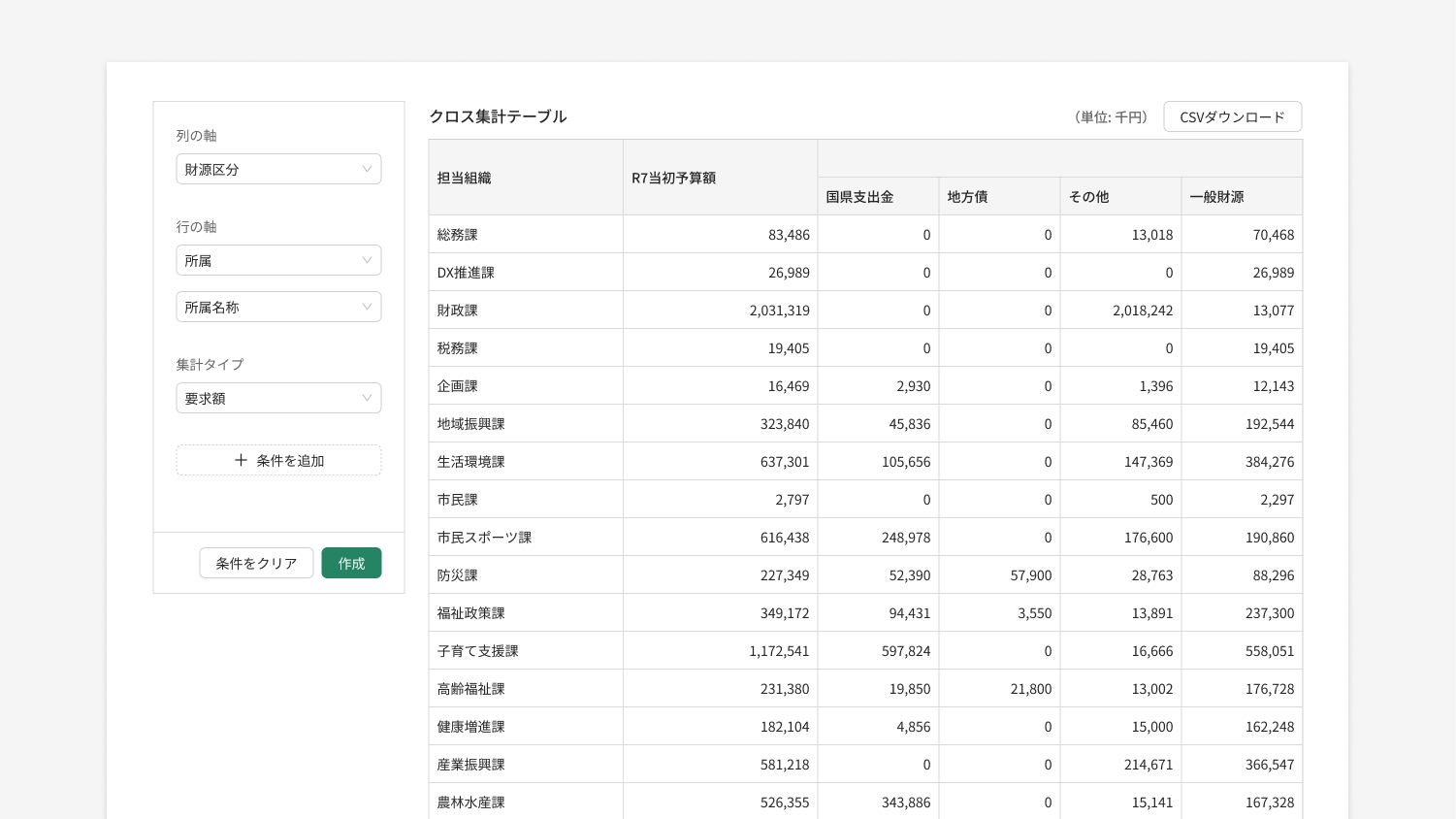Click the DX推進課 row label
The height and width of the screenshot is (819, 1456).
click(466, 272)
